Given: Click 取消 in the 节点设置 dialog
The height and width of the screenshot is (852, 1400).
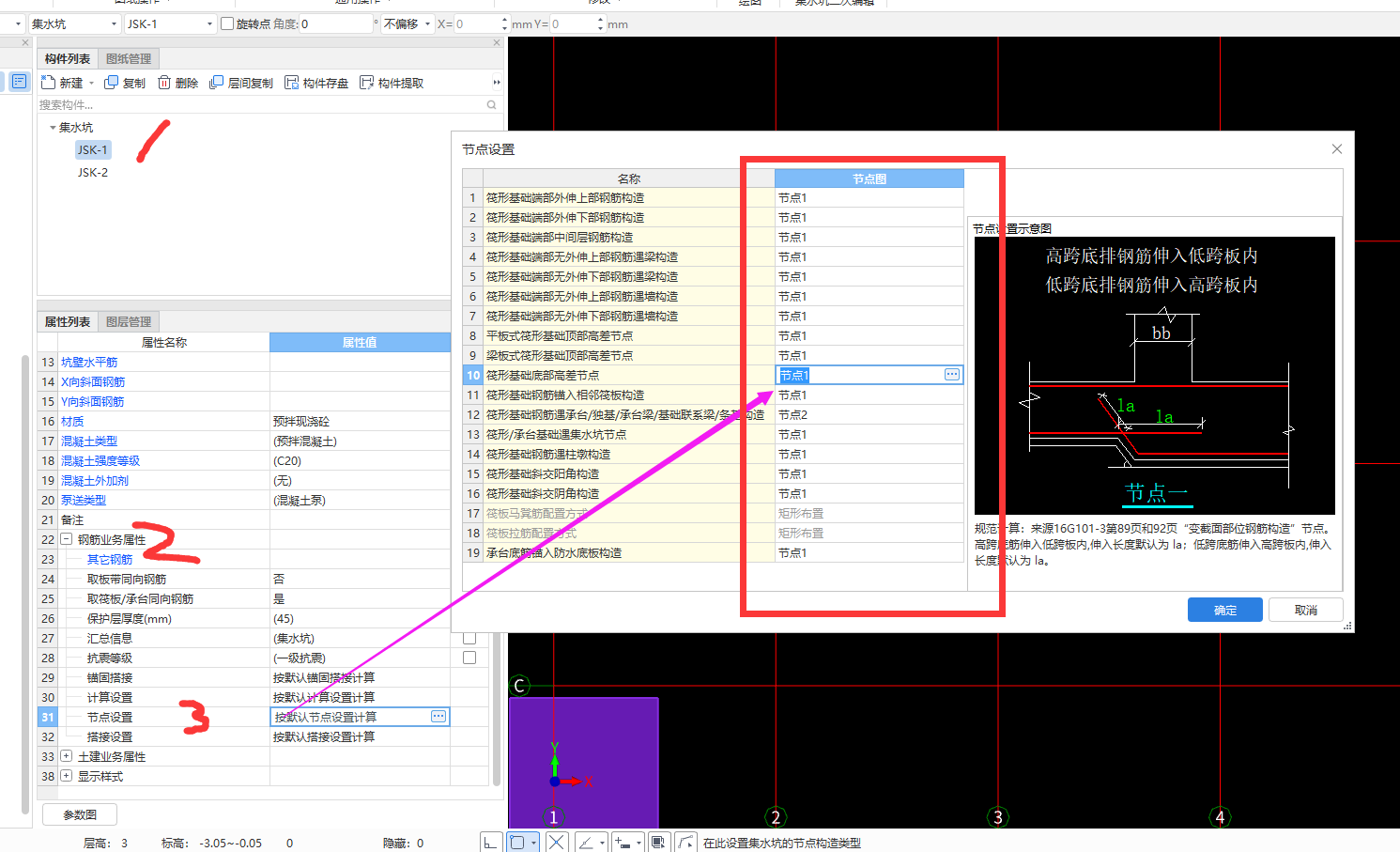Looking at the screenshot, I should click(1306, 610).
